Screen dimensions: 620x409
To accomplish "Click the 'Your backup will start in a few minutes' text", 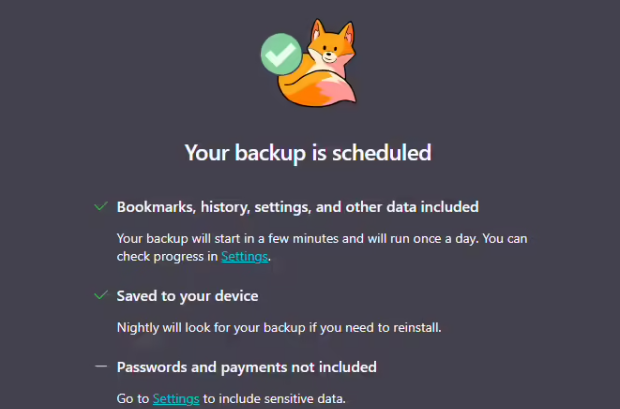I will 250,238.
